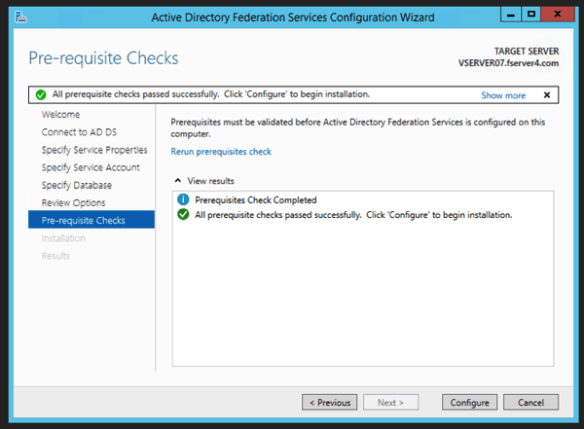Open Connect to AD DS step

click(79, 132)
